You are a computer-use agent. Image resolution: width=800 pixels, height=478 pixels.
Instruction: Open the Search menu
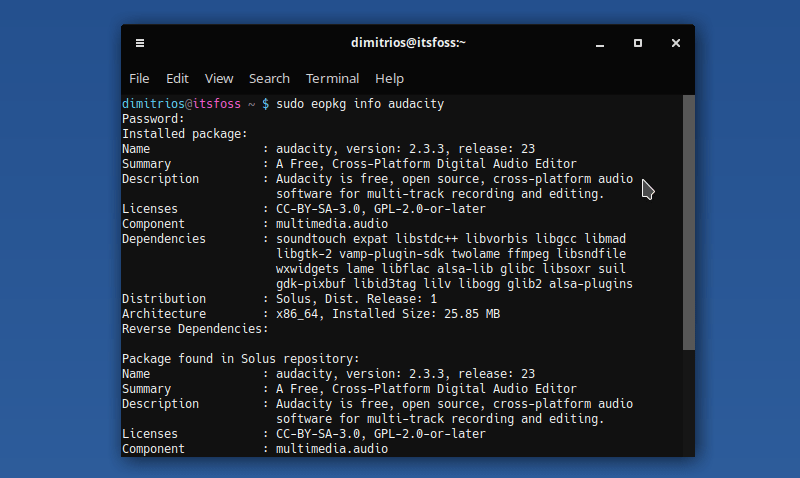point(269,79)
